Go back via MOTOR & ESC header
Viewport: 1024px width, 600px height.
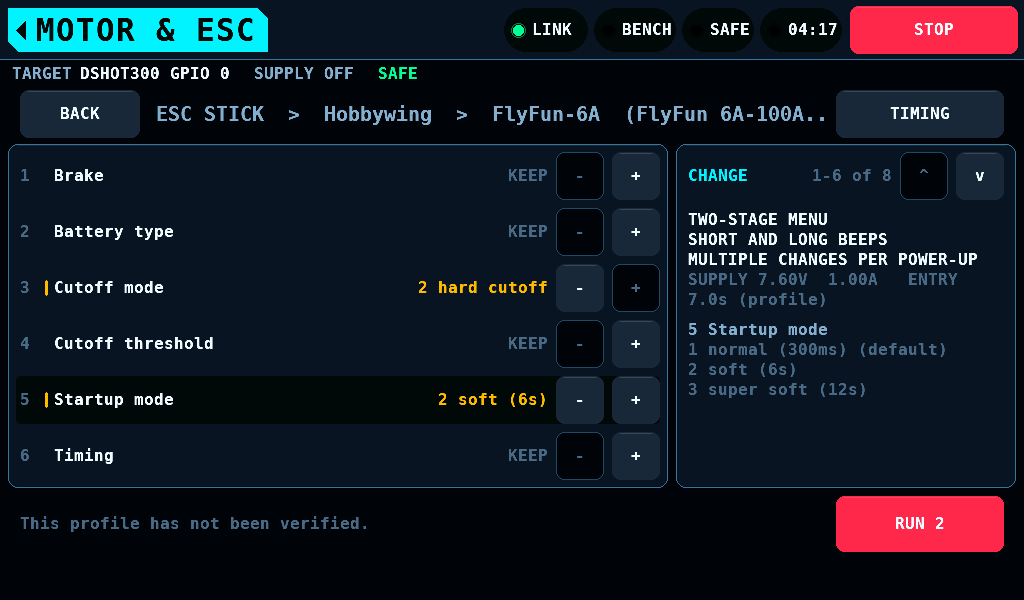[x=138, y=30]
